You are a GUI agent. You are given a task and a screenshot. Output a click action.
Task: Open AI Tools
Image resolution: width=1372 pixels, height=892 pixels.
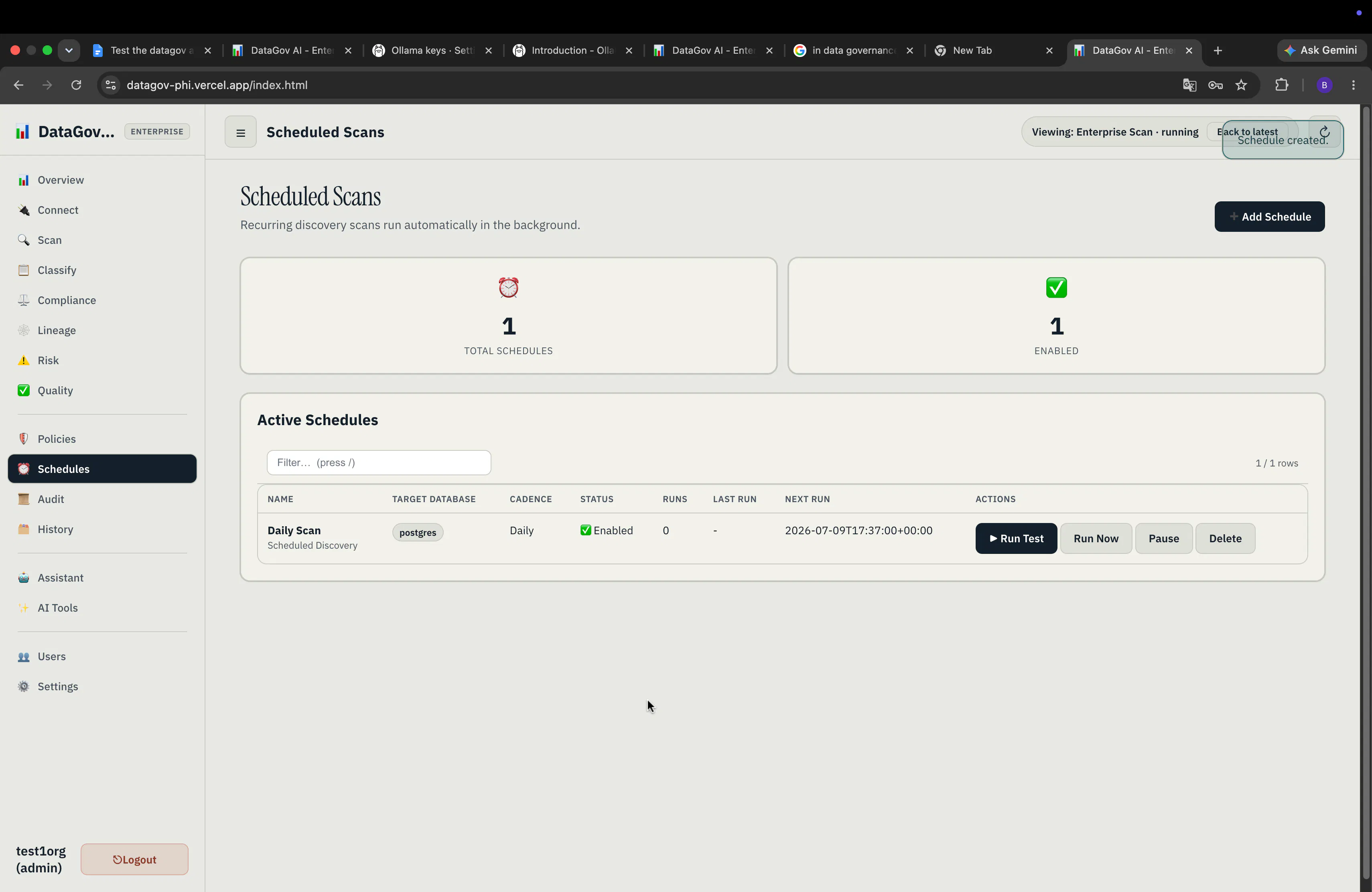point(102,608)
